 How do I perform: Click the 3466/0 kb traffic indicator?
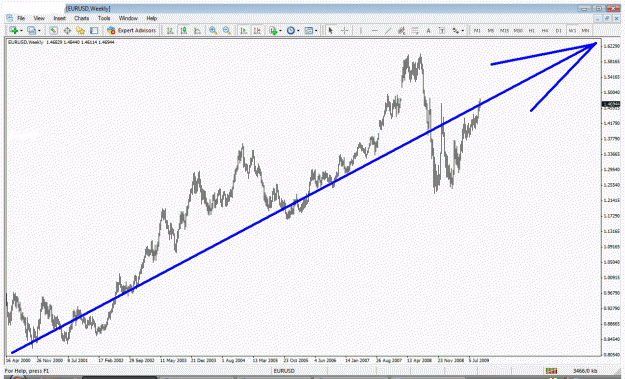point(585,371)
